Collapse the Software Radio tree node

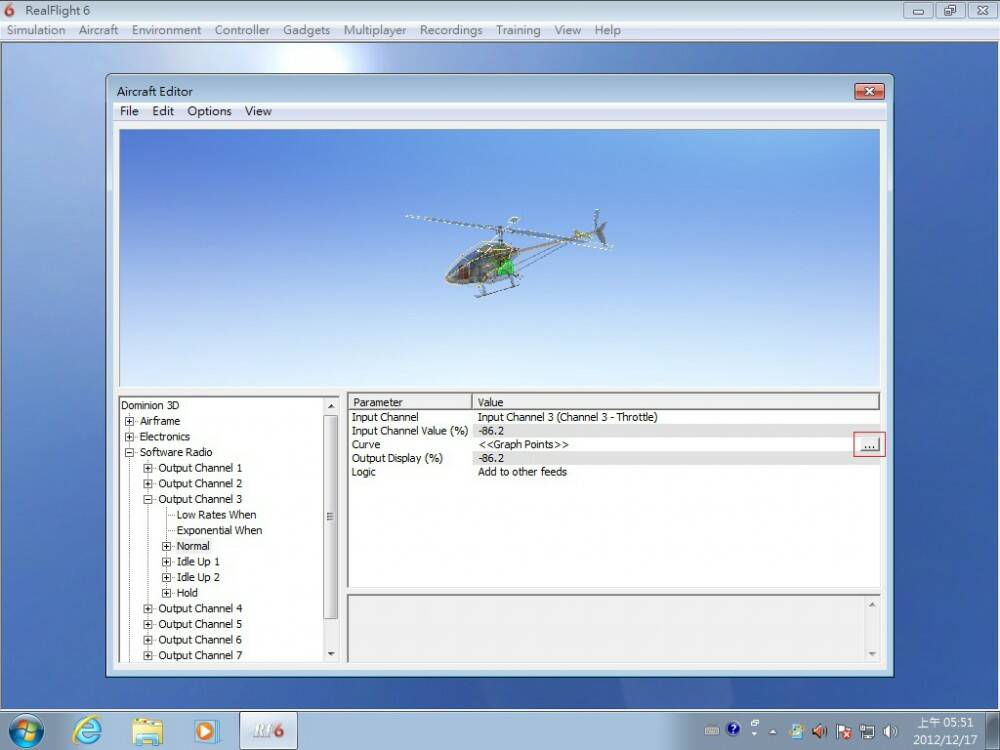[x=129, y=452]
